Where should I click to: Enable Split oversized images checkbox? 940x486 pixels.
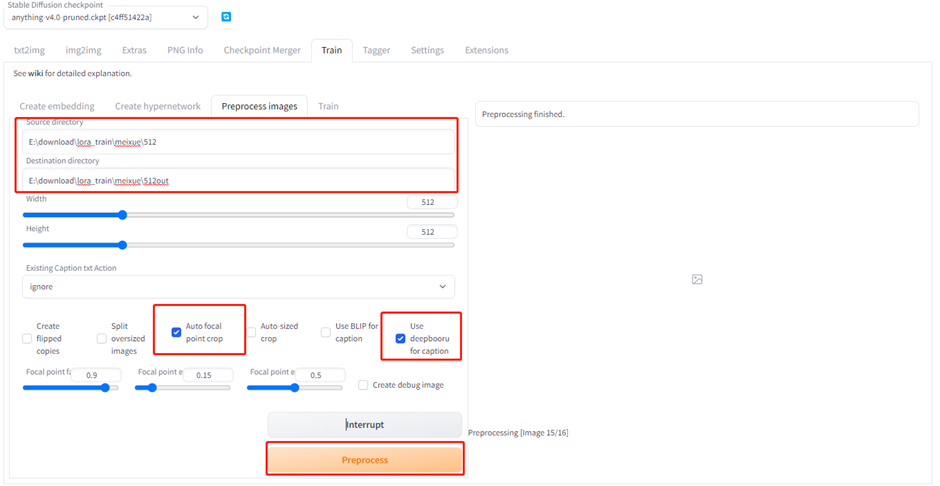click(102, 339)
